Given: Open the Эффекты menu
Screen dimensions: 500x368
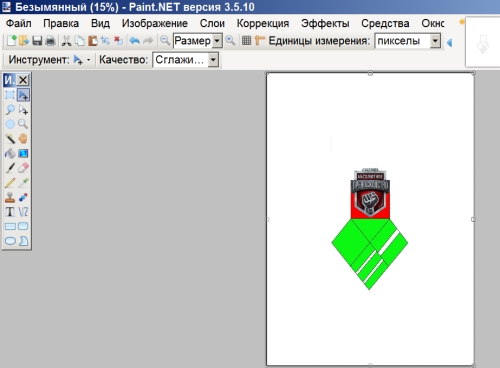Looking at the screenshot, I should pyautogui.click(x=325, y=23).
